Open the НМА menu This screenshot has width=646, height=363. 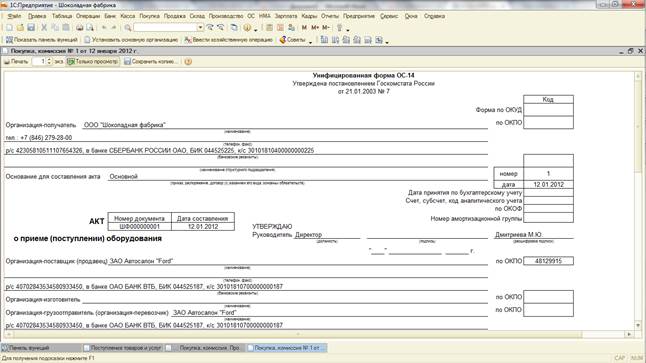pyautogui.click(x=265, y=16)
